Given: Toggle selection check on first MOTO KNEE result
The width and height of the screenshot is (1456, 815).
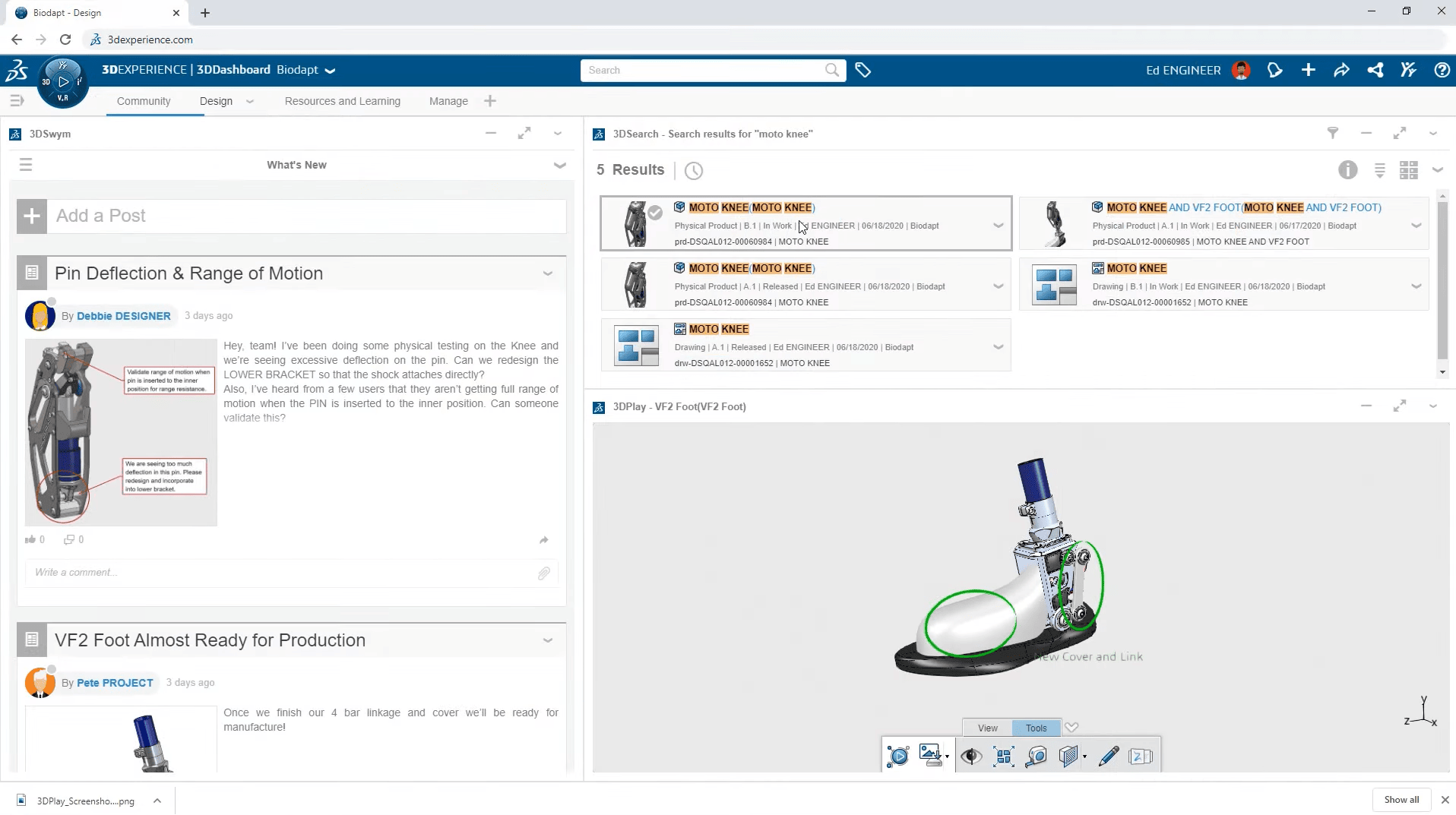Looking at the screenshot, I should pyautogui.click(x=655, y=213).
